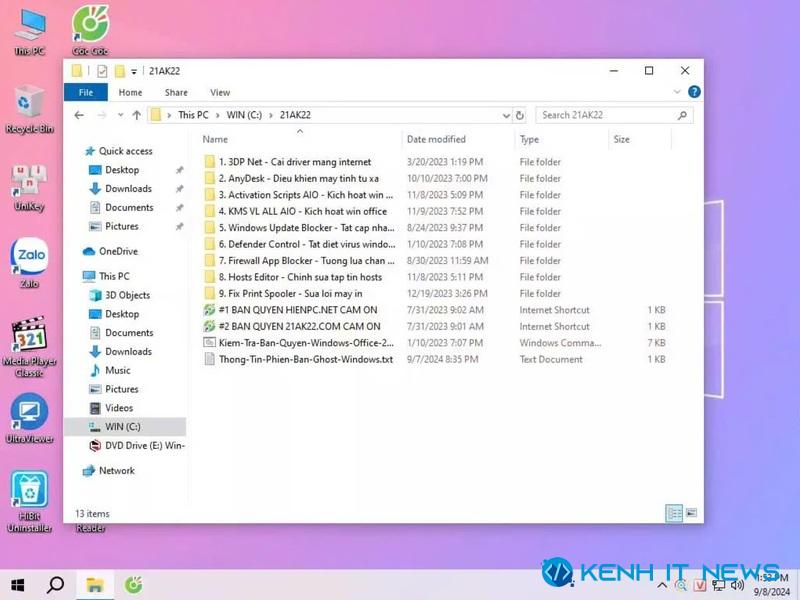This screenshot has width=800, height=600.
Task: Go up one folder level
Action: (136, 115)
